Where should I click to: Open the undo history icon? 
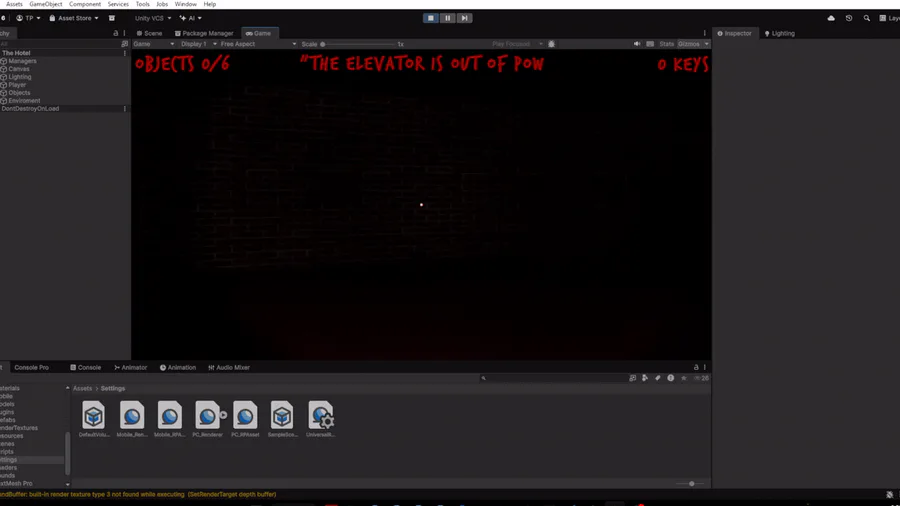[x=849, y=18]
